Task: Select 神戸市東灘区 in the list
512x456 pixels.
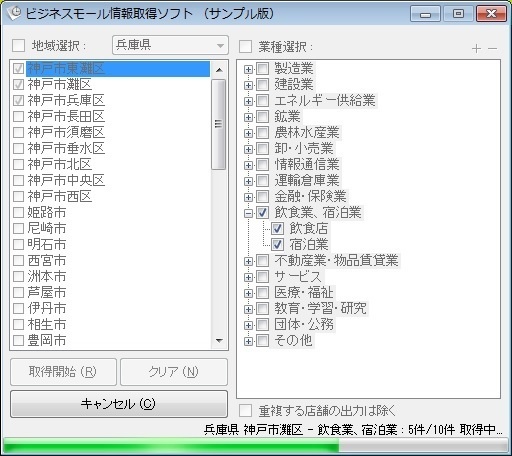Action: click(118, 69)
